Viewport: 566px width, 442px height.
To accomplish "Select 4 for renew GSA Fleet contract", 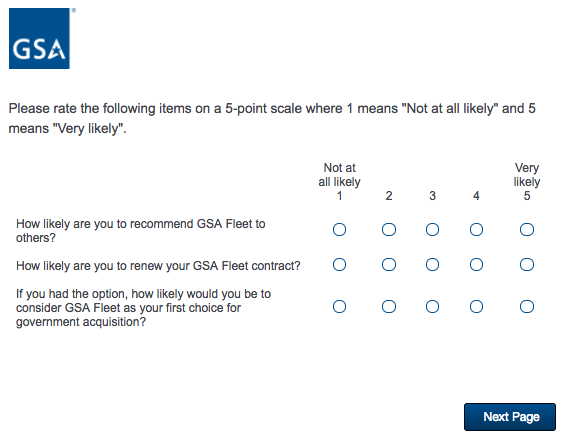I will click(x=476, y=265).
